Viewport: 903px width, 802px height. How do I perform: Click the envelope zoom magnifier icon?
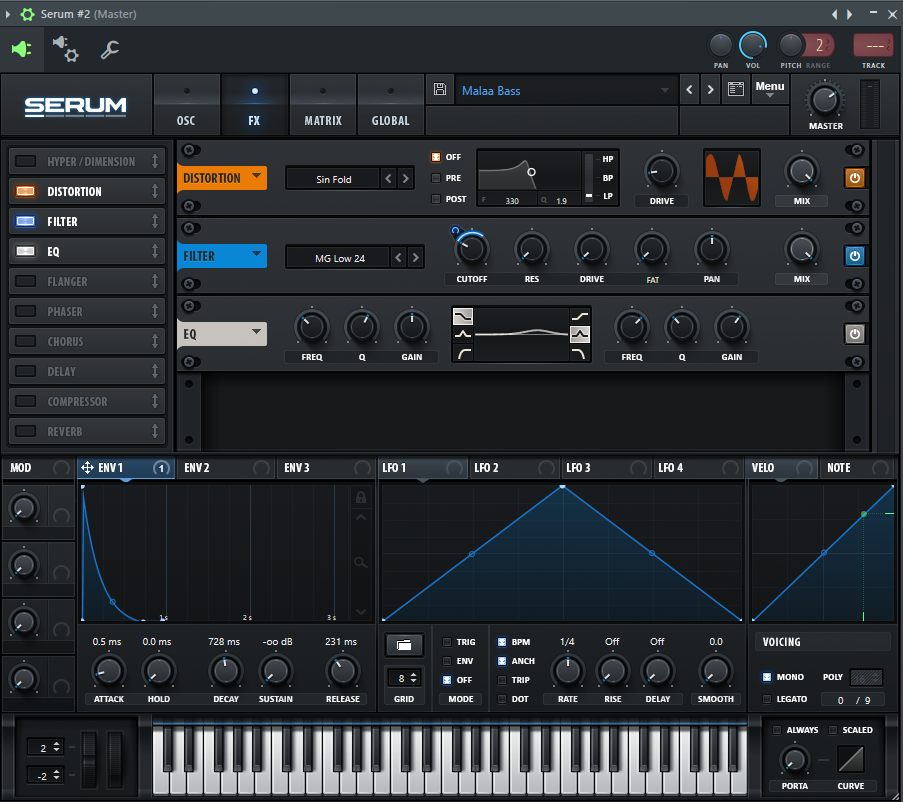point(361,562)
